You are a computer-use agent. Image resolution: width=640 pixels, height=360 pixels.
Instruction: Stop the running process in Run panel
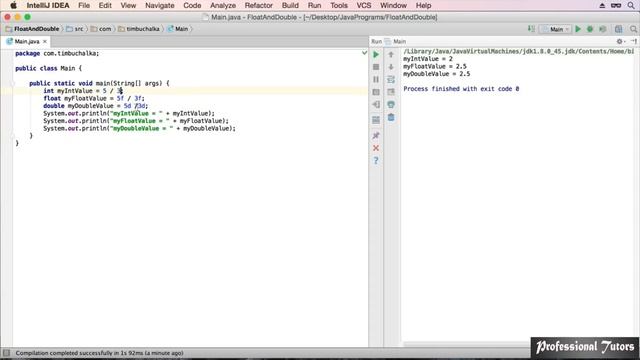coord(376,67)
